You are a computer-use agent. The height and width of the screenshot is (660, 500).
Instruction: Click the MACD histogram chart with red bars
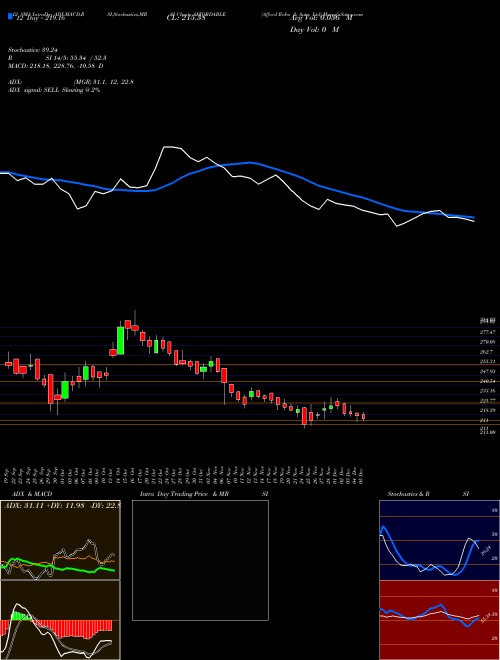tap(60, 620)
